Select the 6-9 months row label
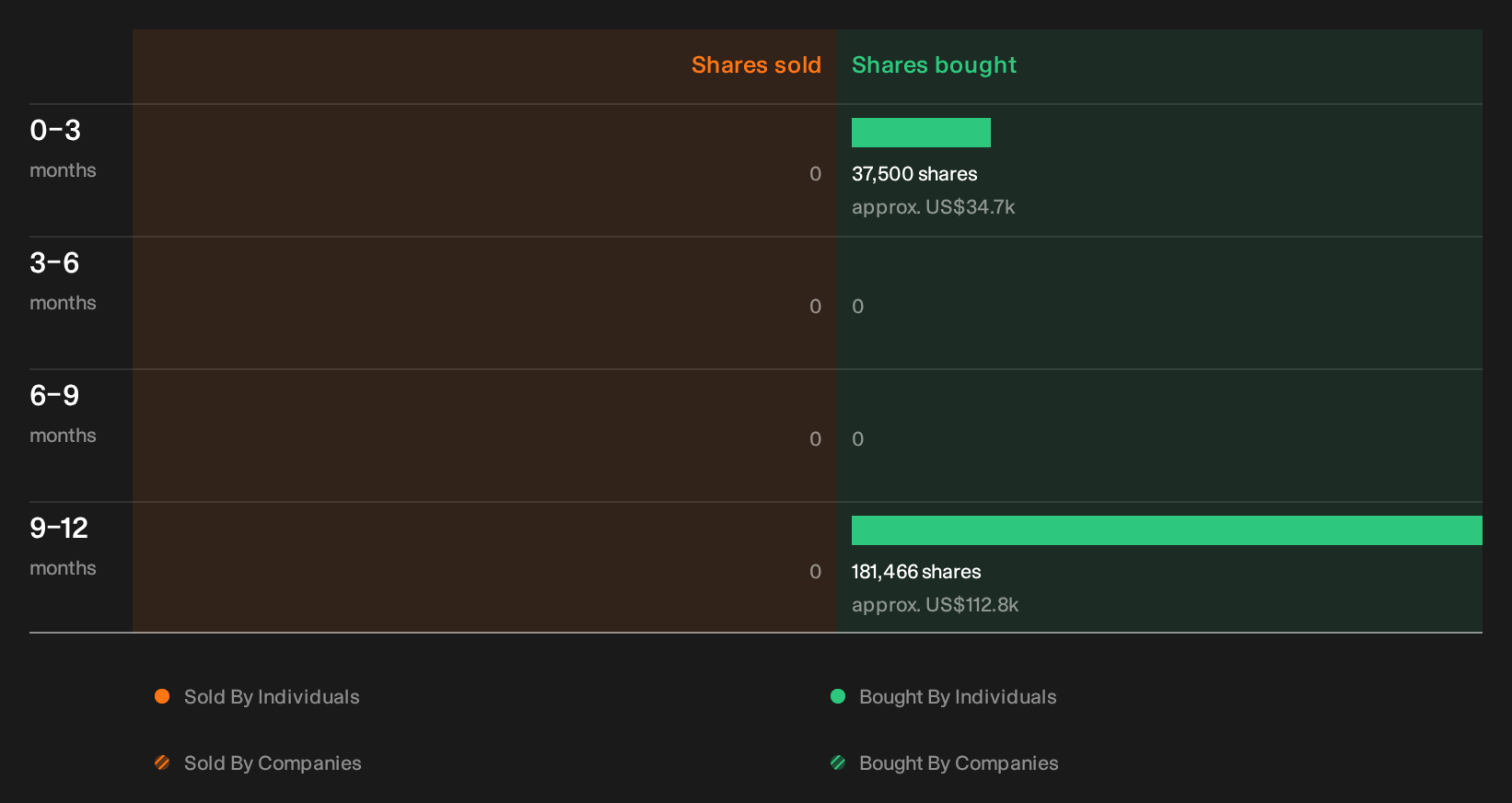Image resolution: width=1512 pixels, height=803 pixels. 63,413
